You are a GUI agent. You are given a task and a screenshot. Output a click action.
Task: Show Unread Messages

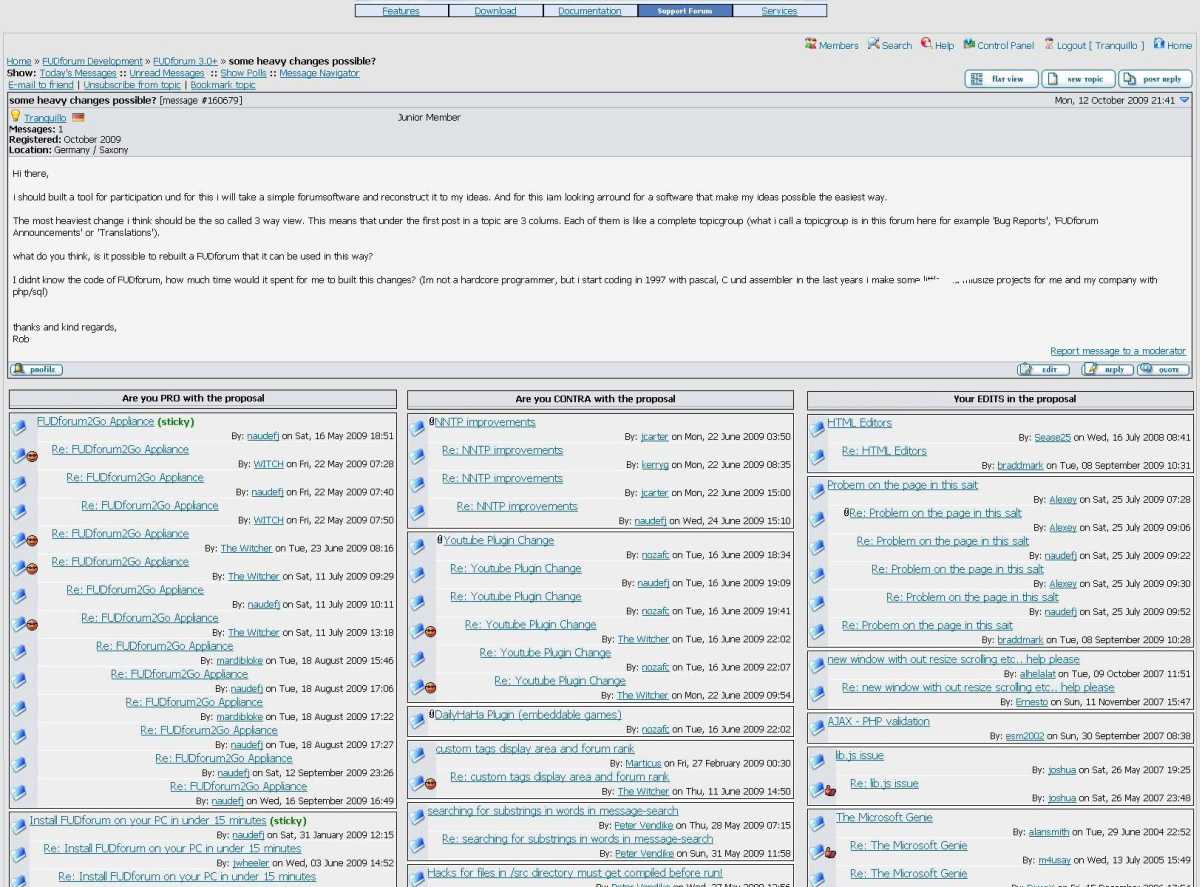[167, 73]
